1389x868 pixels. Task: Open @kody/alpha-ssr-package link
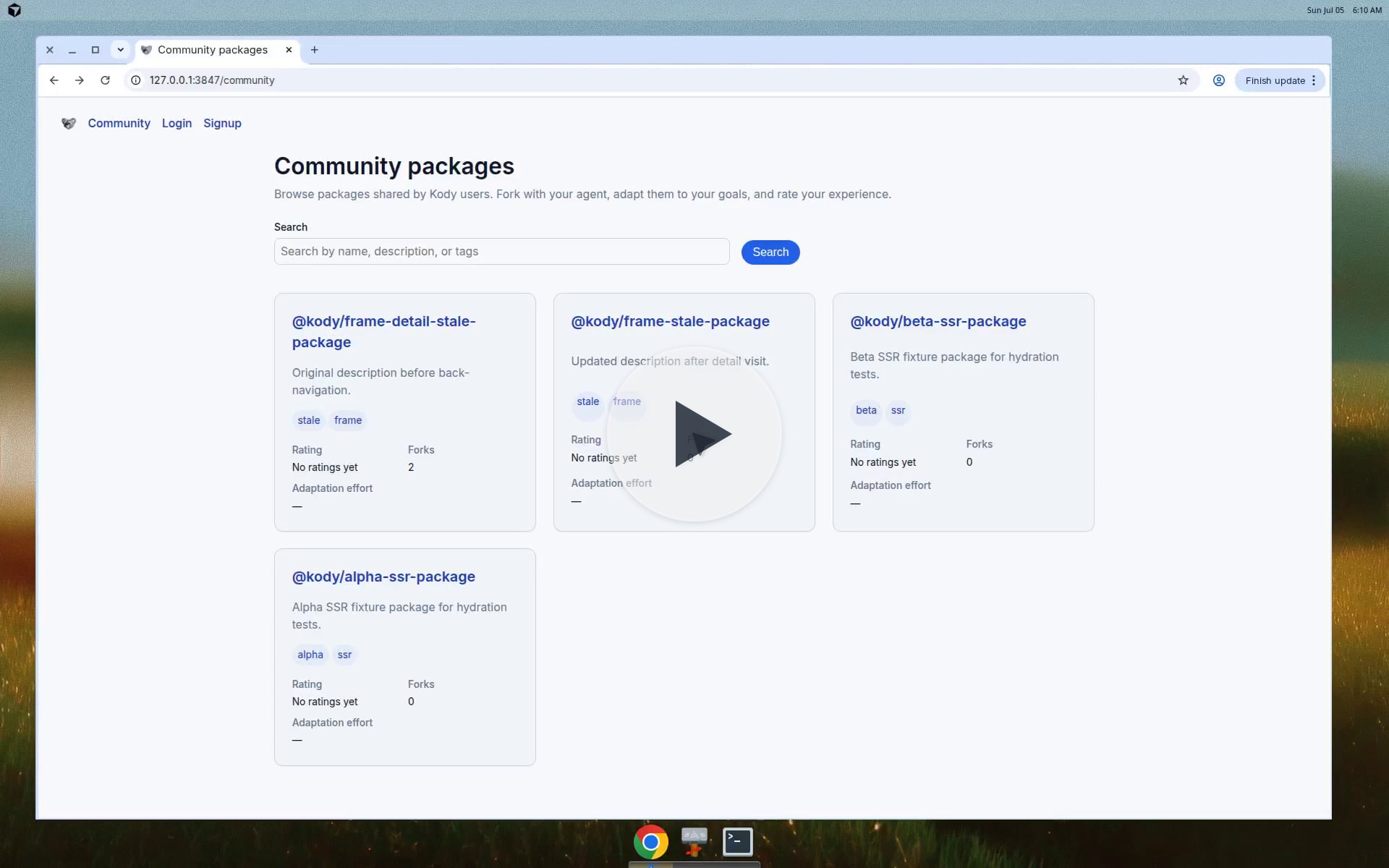383,576
